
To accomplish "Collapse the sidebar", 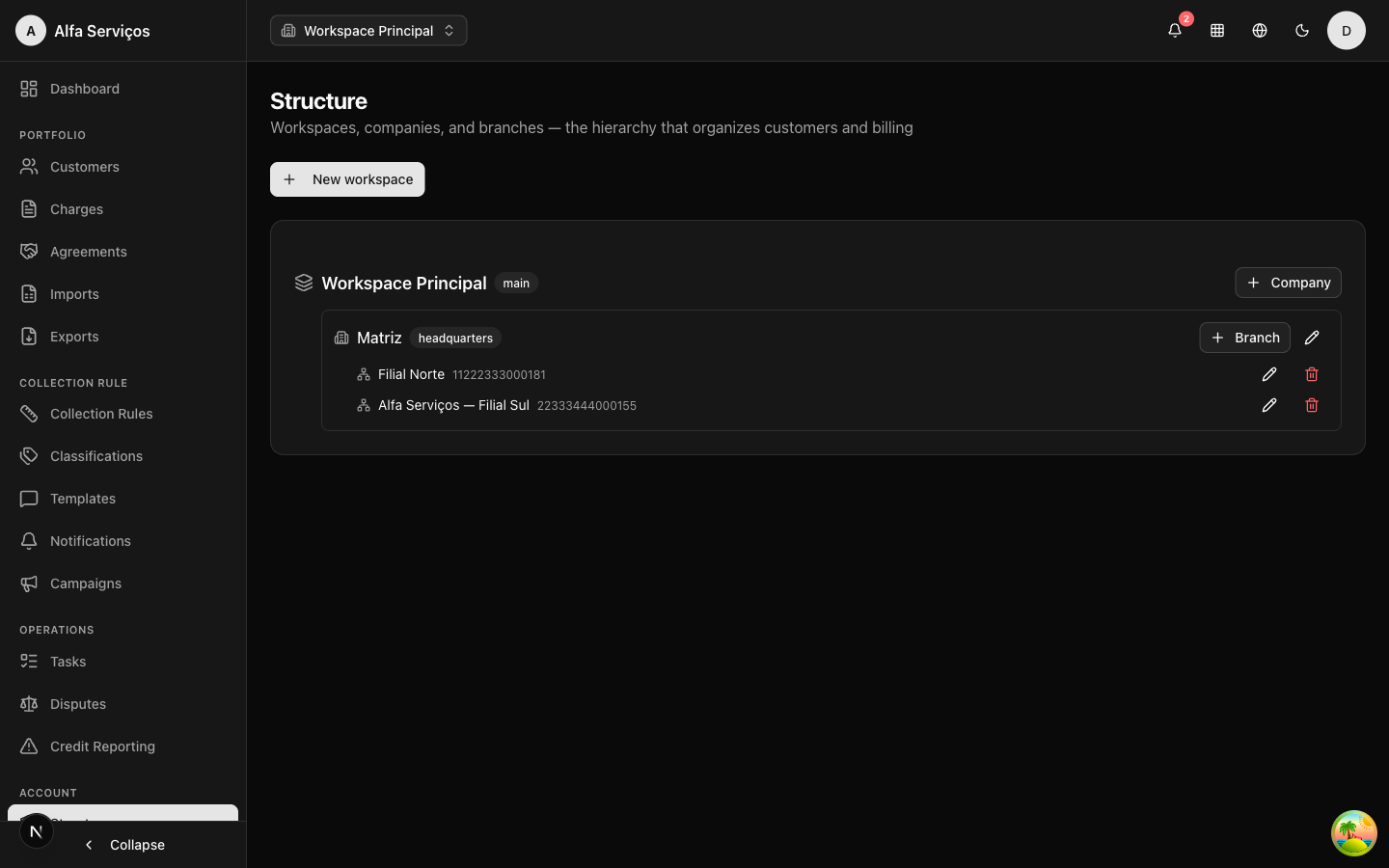I will pos(124,845).
